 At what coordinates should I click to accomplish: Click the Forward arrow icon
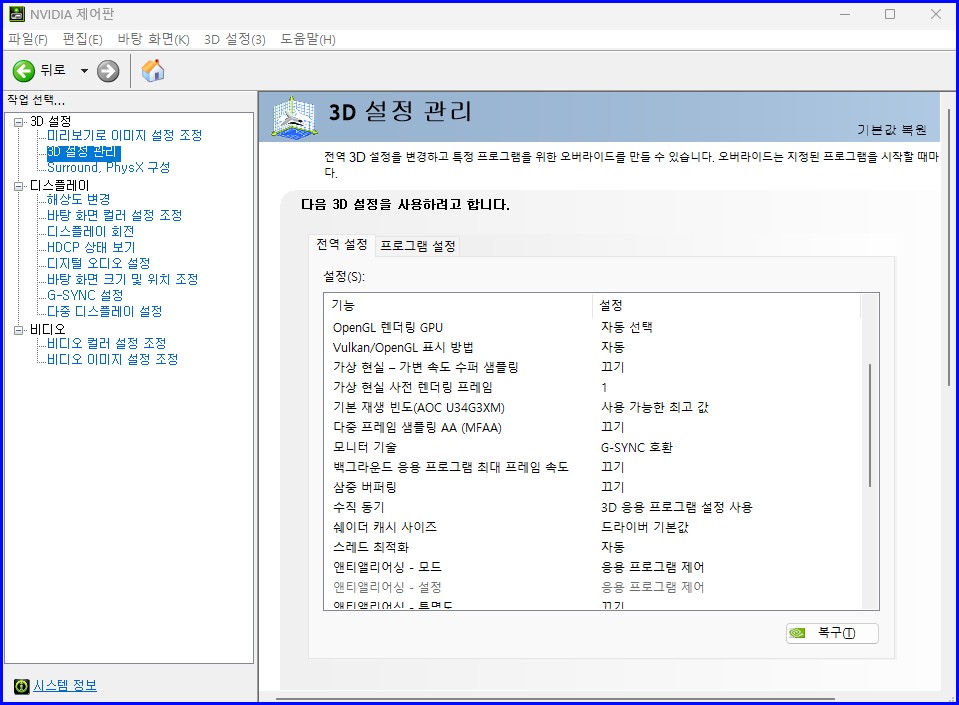point(108,71)
